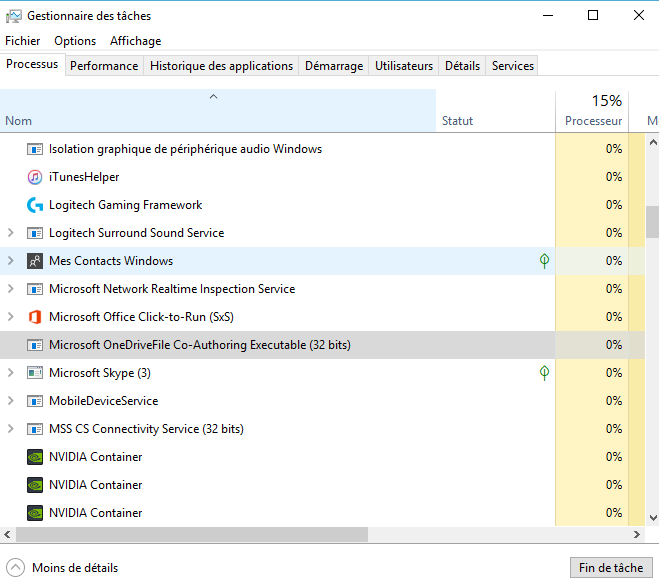The image size is (659, 586).
Task: Click the MSS CS Connectivity Service icon
Action: pos(35,429)
